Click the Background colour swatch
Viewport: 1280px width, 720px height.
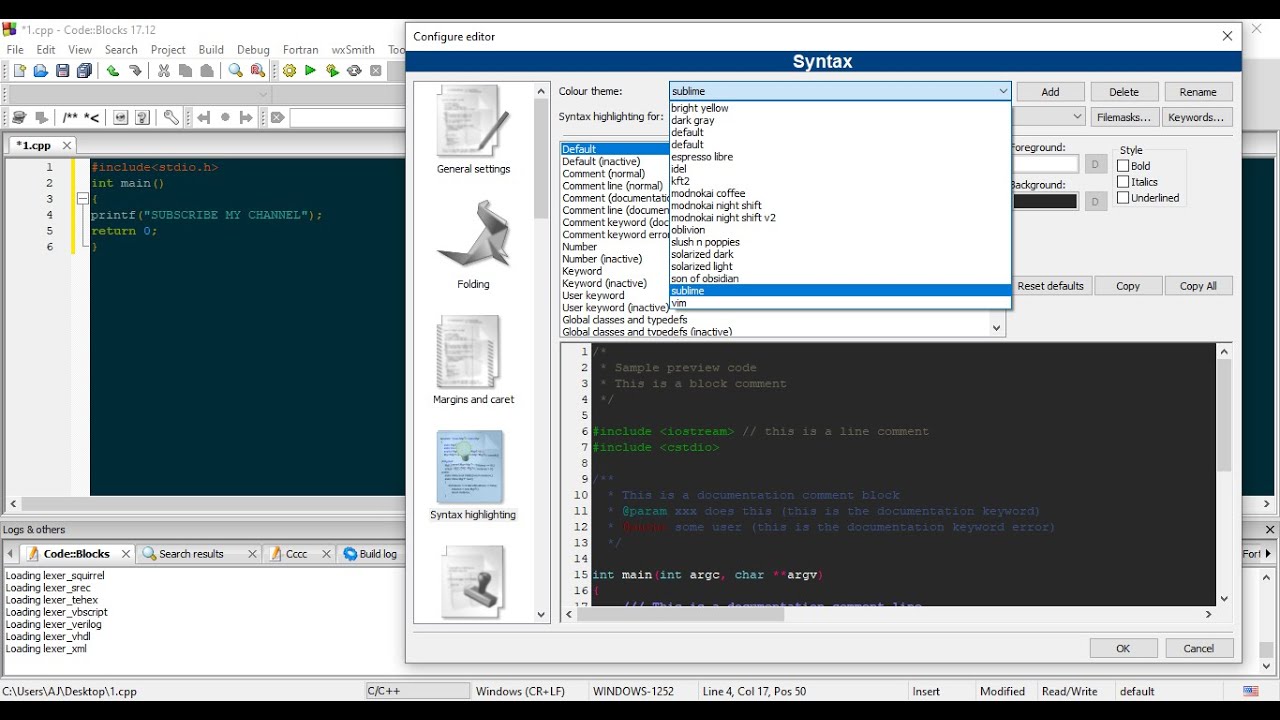click(x=1044, y=201)
